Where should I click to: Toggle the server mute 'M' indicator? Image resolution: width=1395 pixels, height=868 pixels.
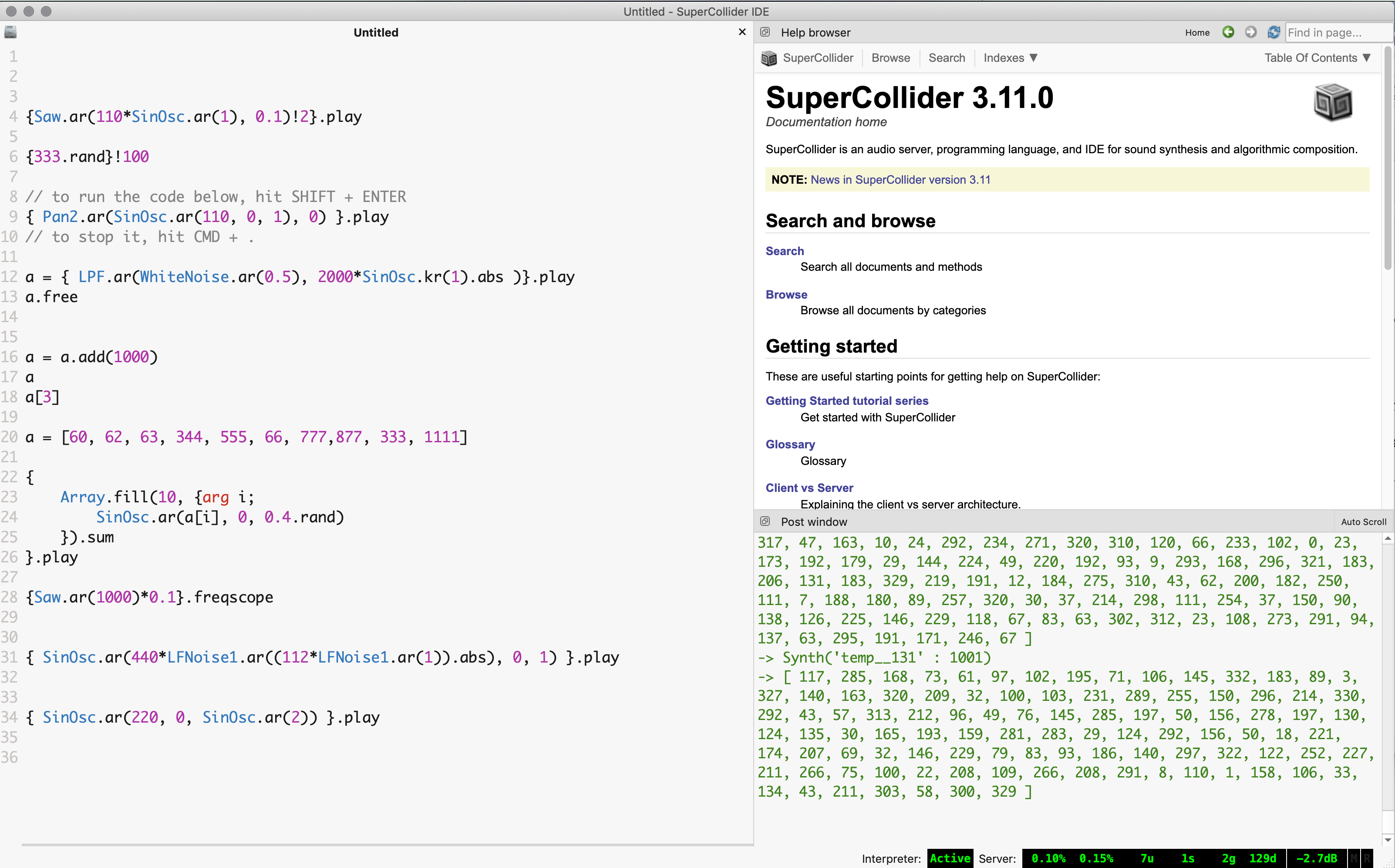[x=1354, y=858]
